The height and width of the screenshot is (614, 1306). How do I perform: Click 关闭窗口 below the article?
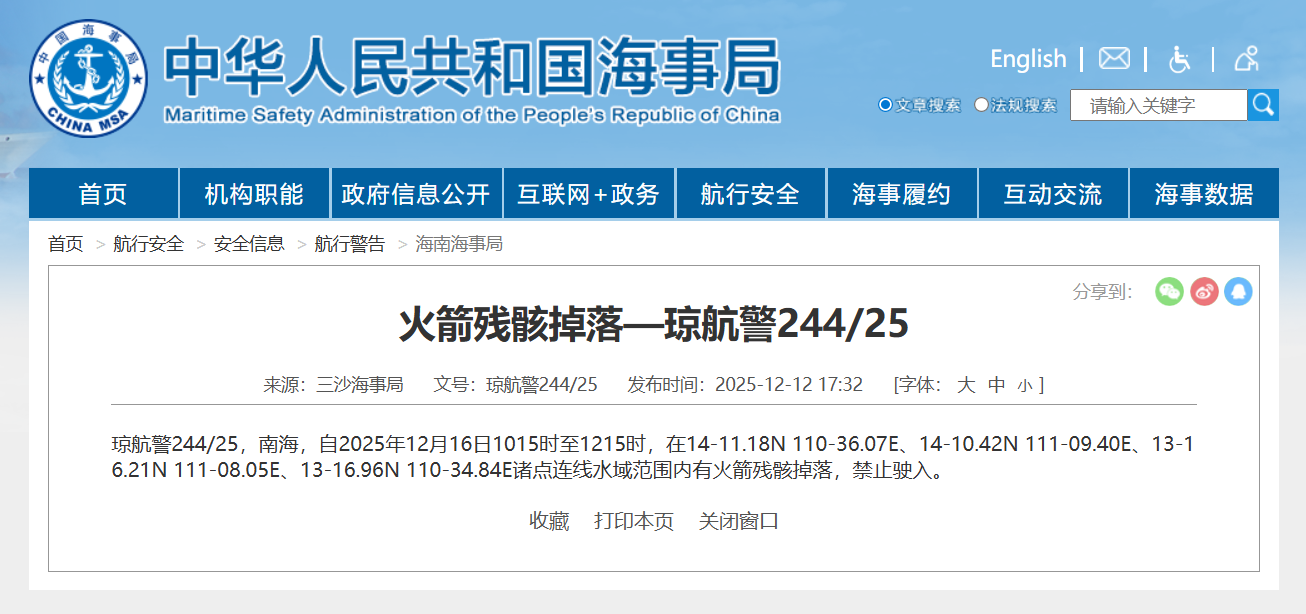(x=738, y=521)
